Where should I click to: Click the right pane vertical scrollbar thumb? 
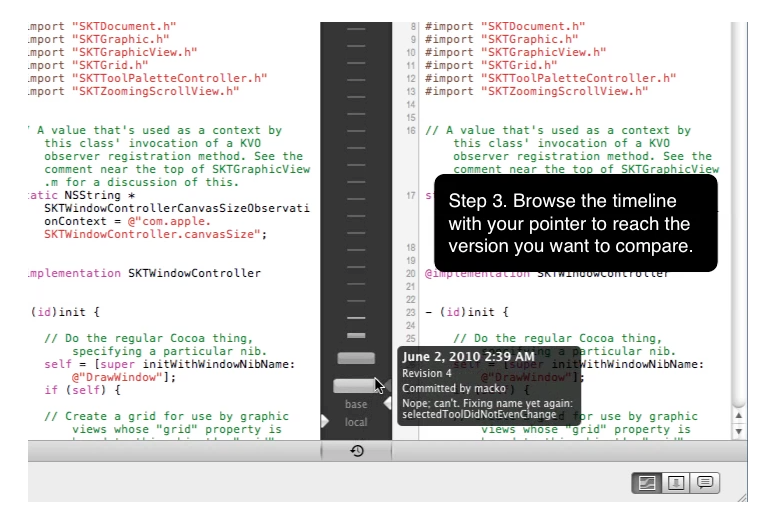coord(739,214)
